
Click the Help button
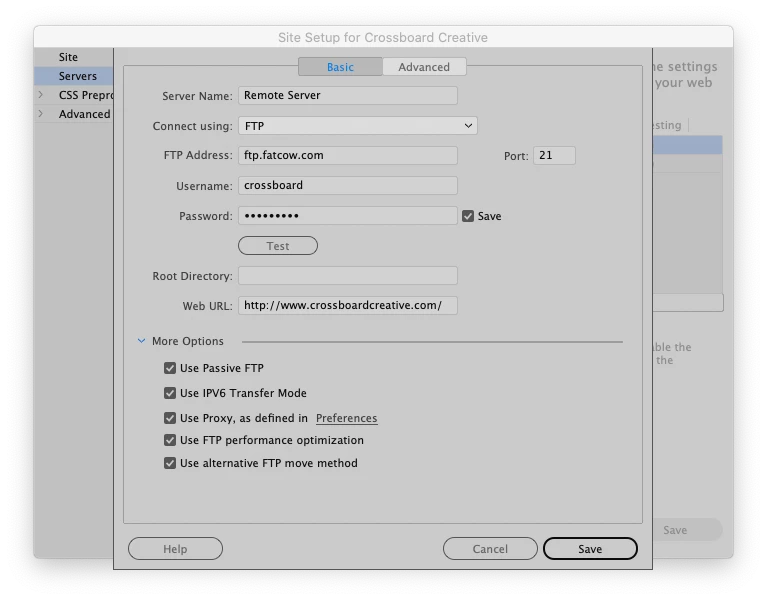[x=175, y=549]
